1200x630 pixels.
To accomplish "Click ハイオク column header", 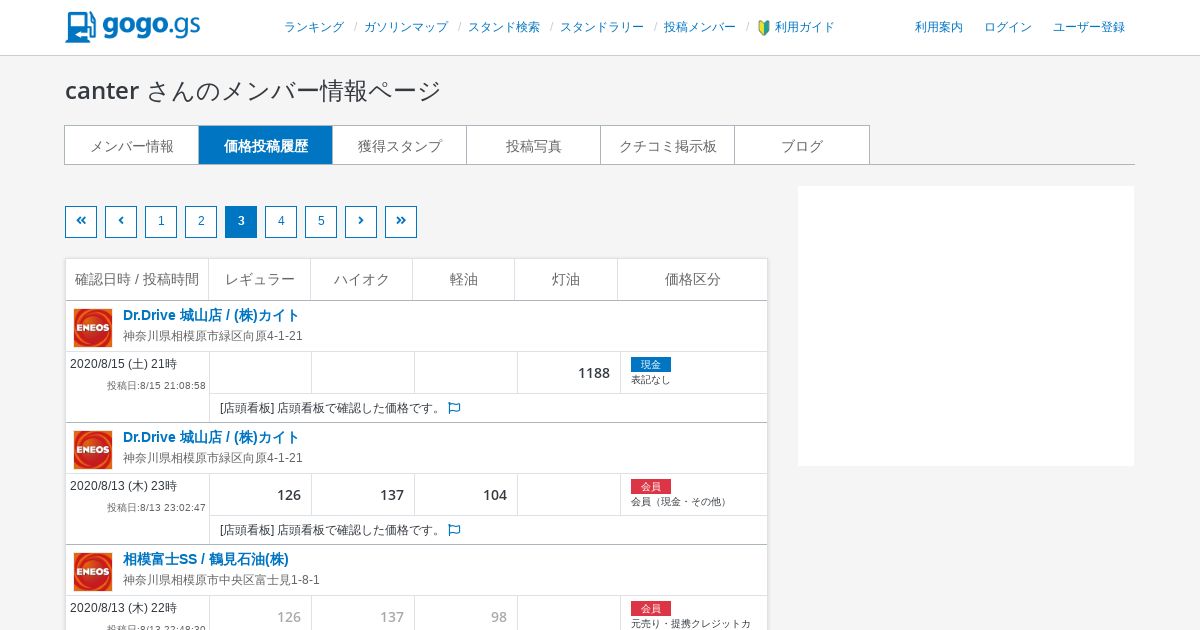I will click(x=362, y=280).
